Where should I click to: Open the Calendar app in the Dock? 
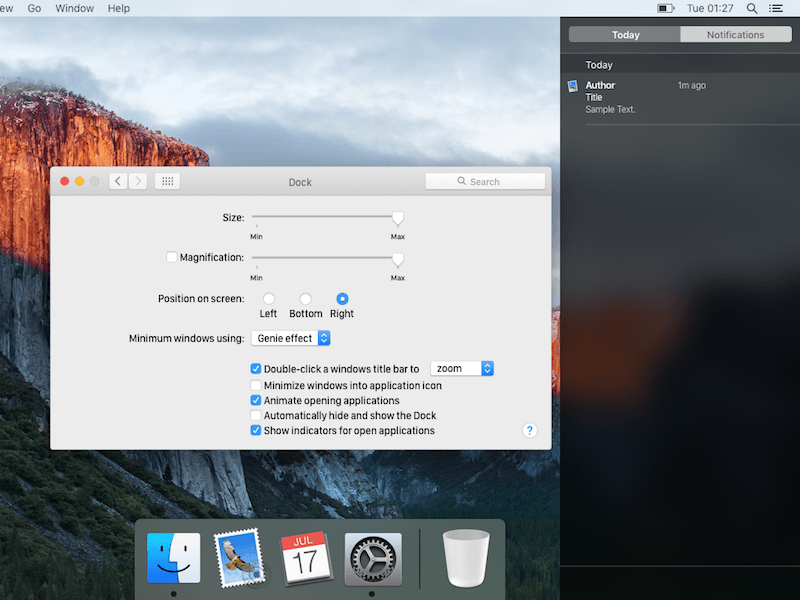[305, 558]
